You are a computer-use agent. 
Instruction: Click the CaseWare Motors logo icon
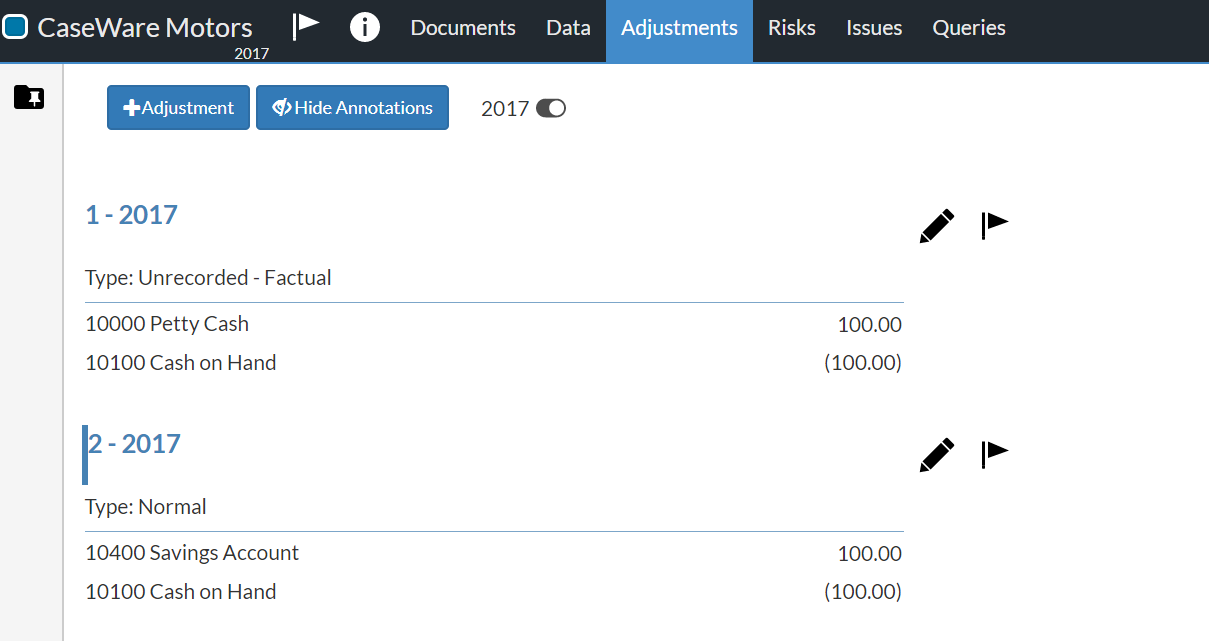[15, 26]
